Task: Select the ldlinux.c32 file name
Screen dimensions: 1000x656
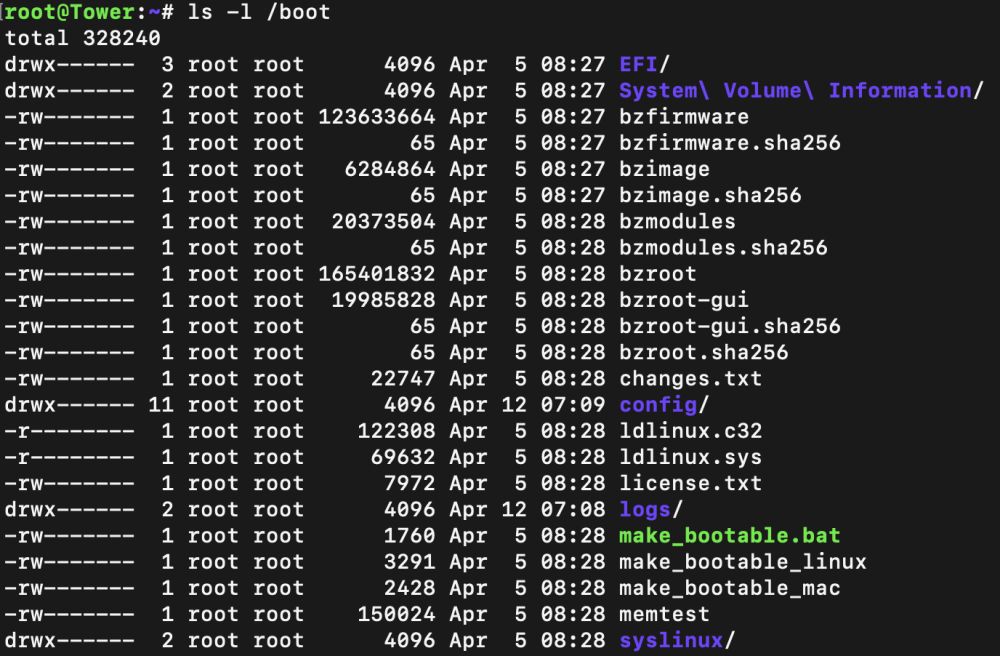Action: point(690,430)
